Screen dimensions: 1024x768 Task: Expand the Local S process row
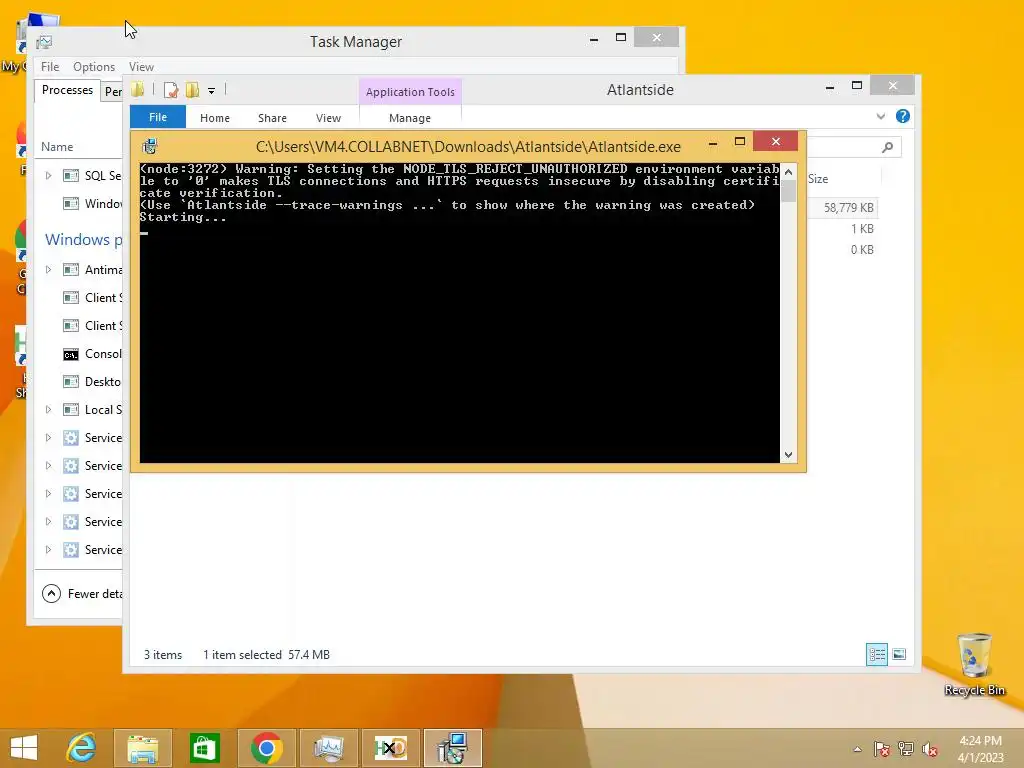(x=48, y=409)
